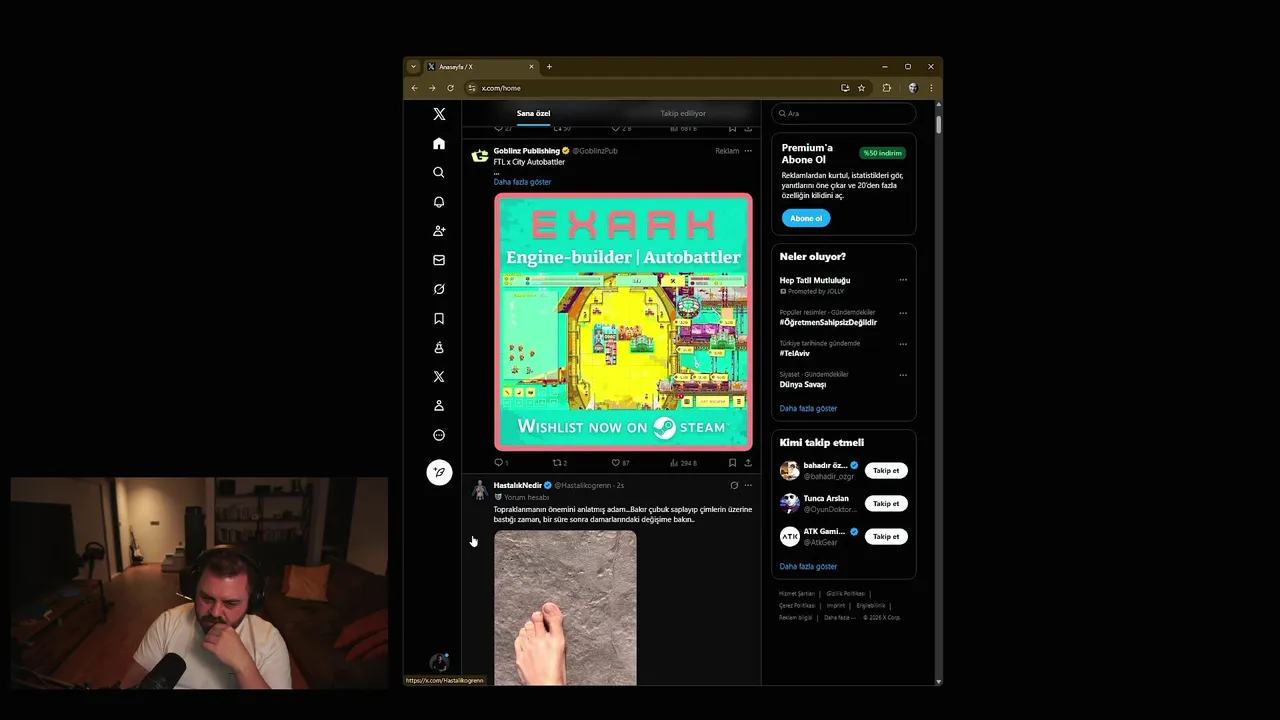
Task: Open a new Chrome tab
Action: 549,67
